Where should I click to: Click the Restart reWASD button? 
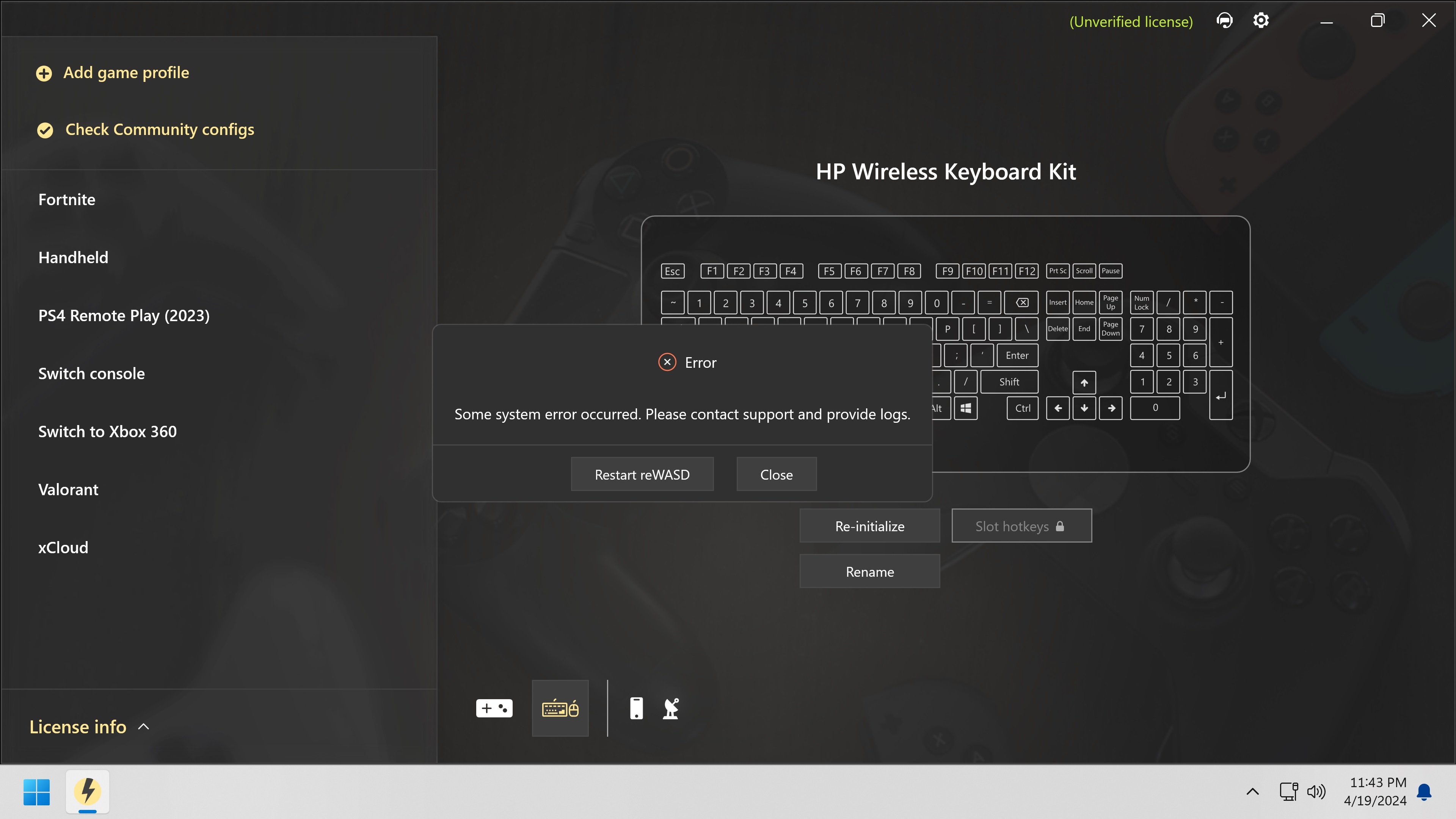pyautogui.click(x=642, y=474)
